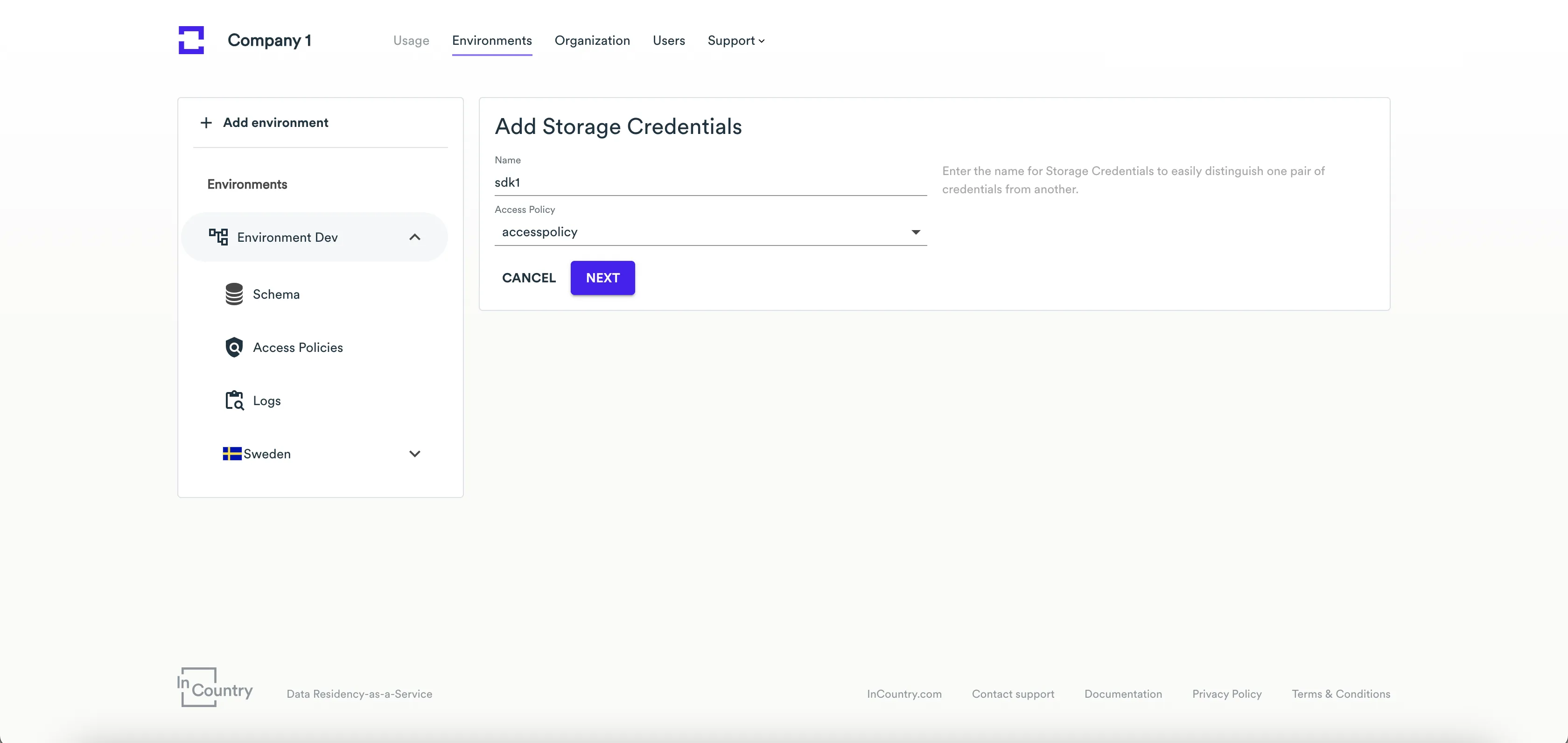Click the Access Policies shield icon
The image size is (1568, 743).
234,347
